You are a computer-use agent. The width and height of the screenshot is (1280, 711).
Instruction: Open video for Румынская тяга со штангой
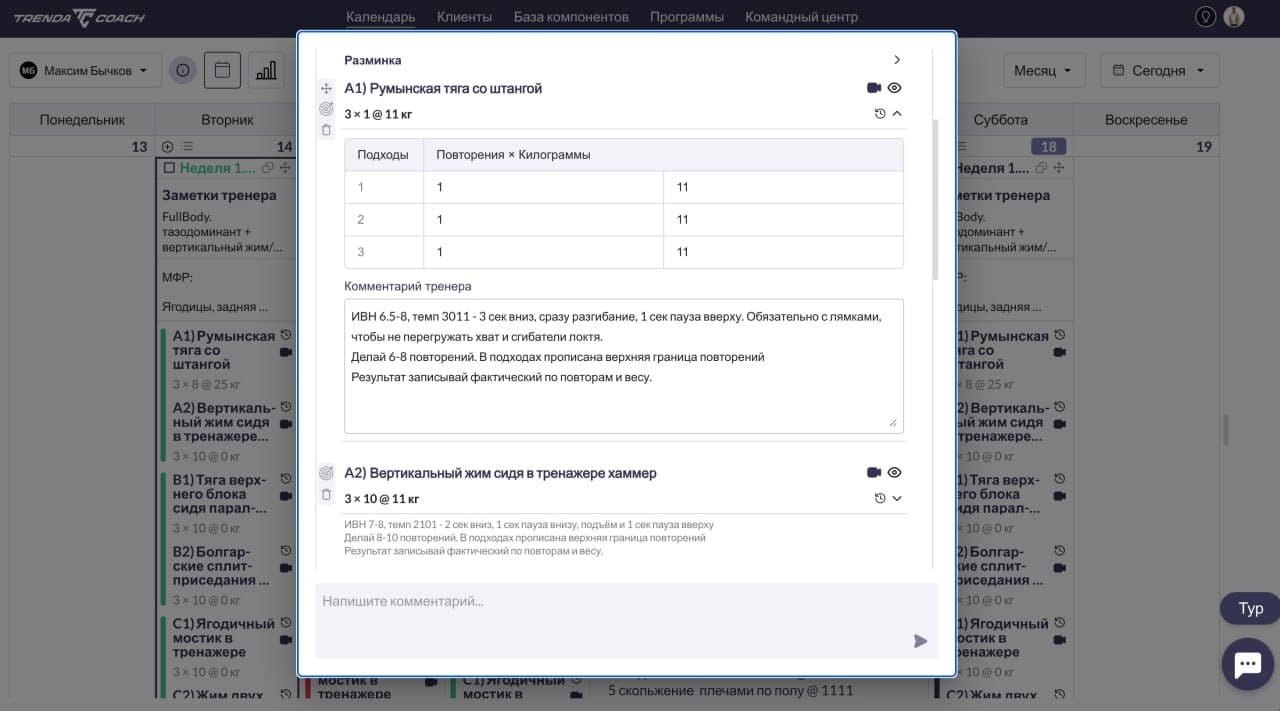pos(873,88)
